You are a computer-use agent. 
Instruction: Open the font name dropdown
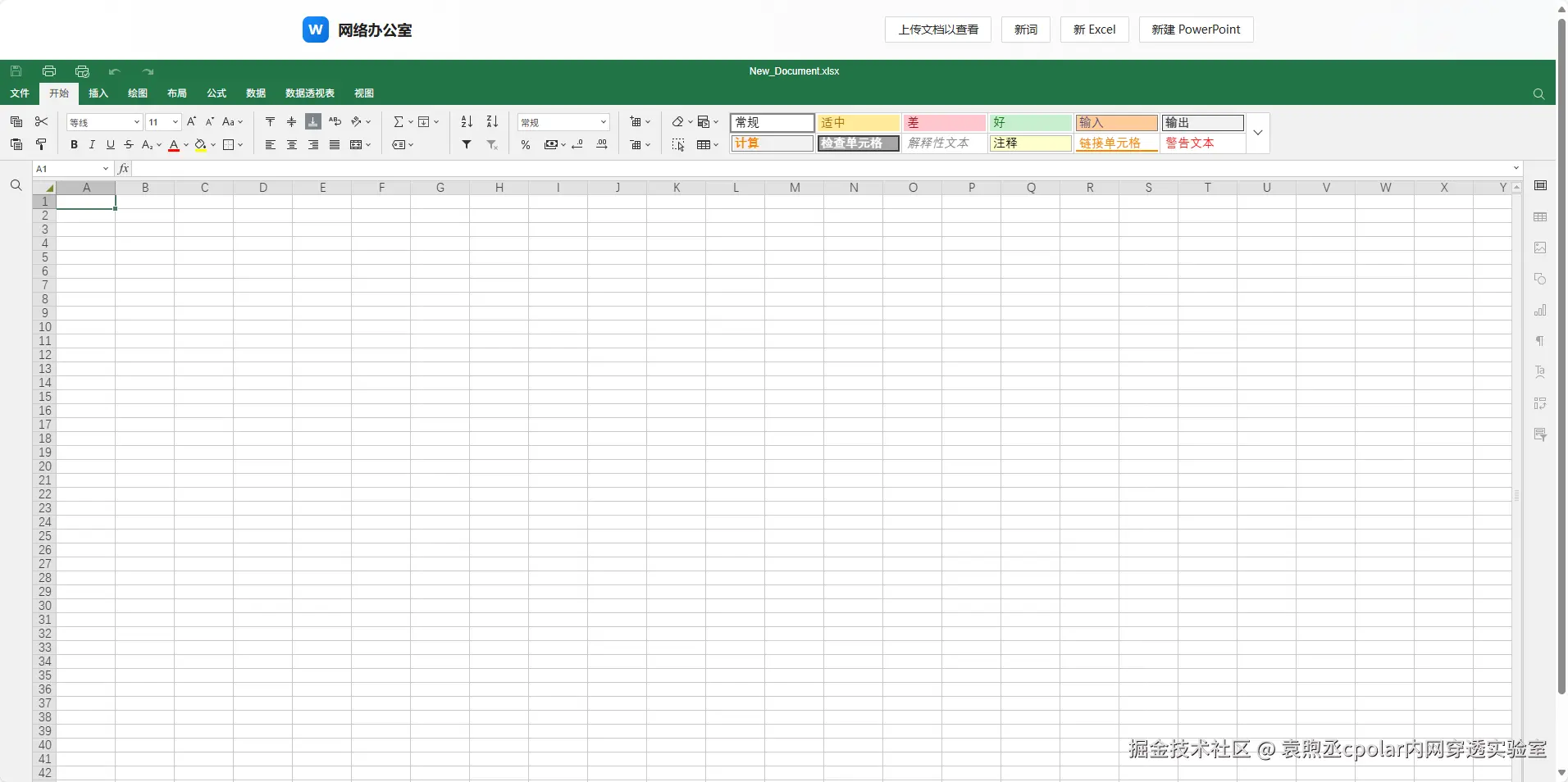coord(136,121)
